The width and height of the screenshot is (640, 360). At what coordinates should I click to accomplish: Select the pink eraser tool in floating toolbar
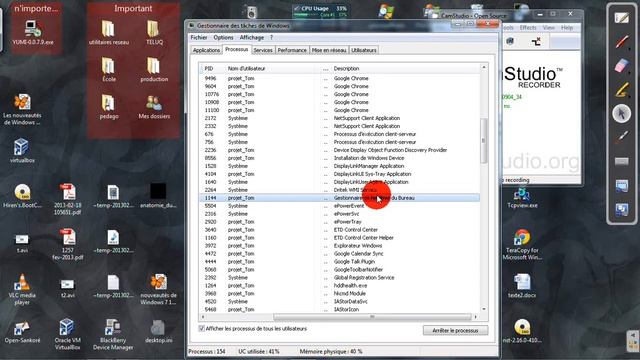coord(622,65)
